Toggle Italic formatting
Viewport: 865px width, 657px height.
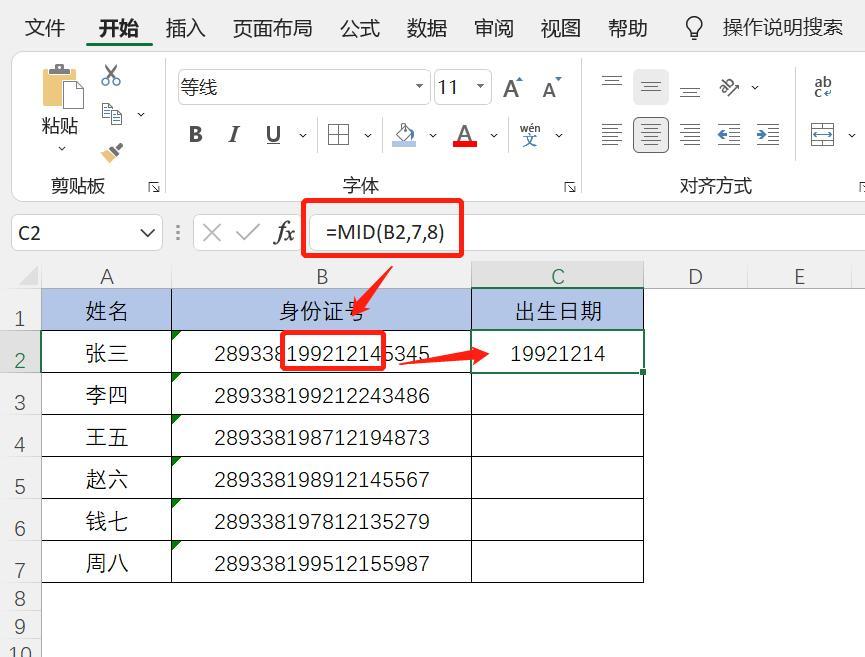coord(234,135)
